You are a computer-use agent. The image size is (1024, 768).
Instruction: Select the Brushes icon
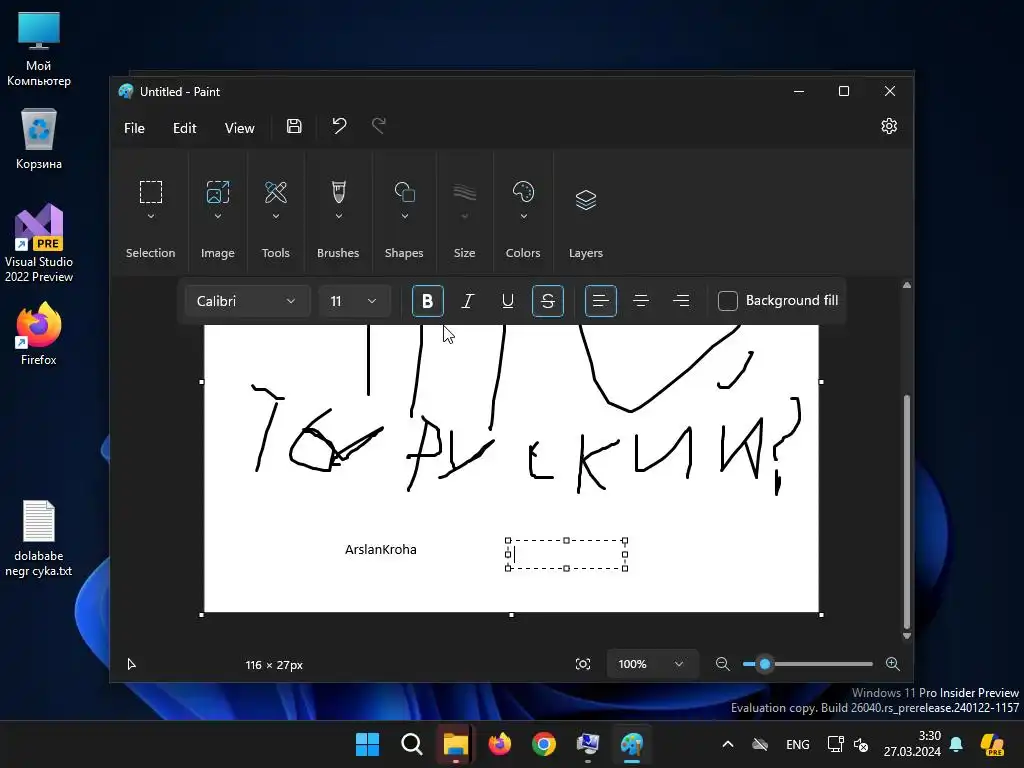click(338, 192)
